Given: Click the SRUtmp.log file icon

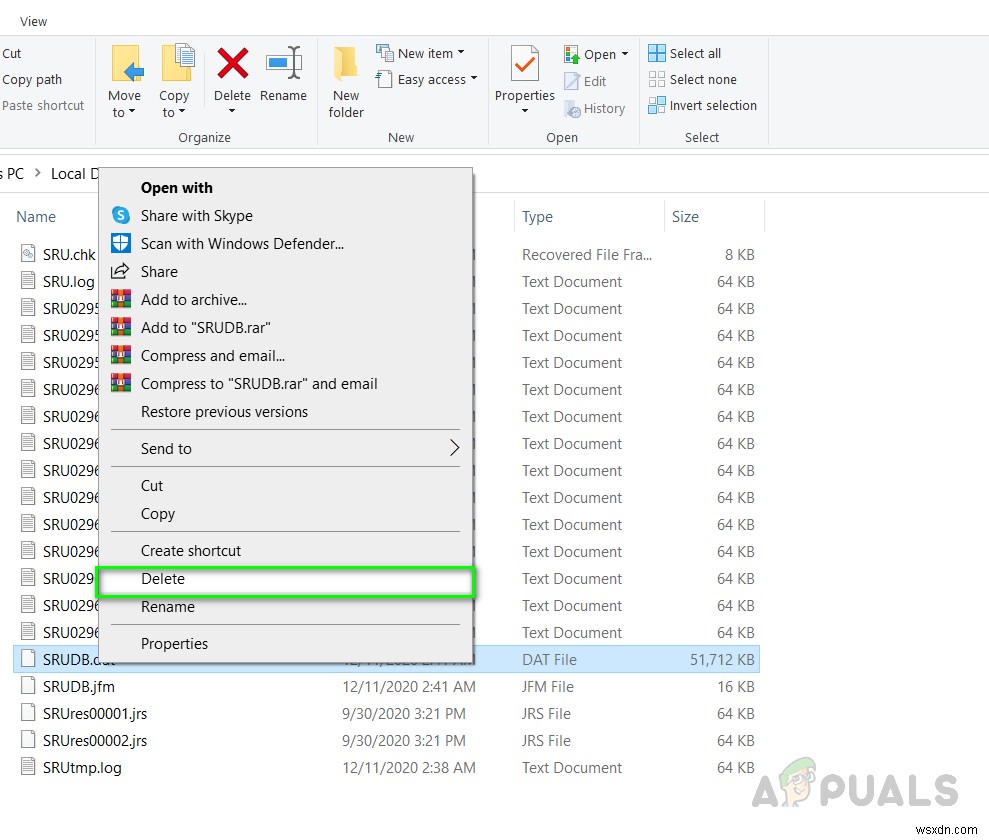Looking at the screenshot, I should coord(28,767).
